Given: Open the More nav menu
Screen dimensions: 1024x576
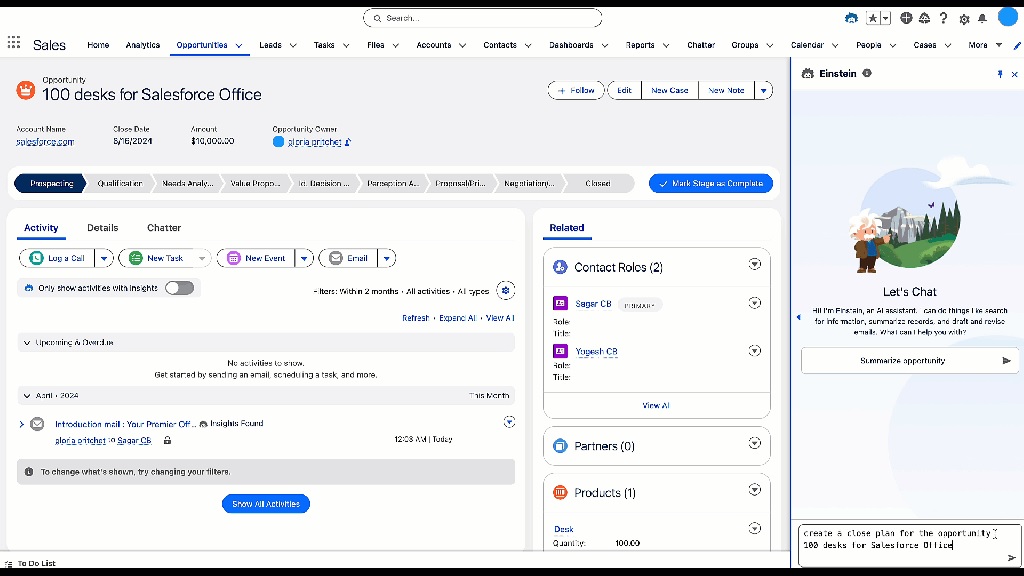Looking at the screenshot, I should coord(985,45).
